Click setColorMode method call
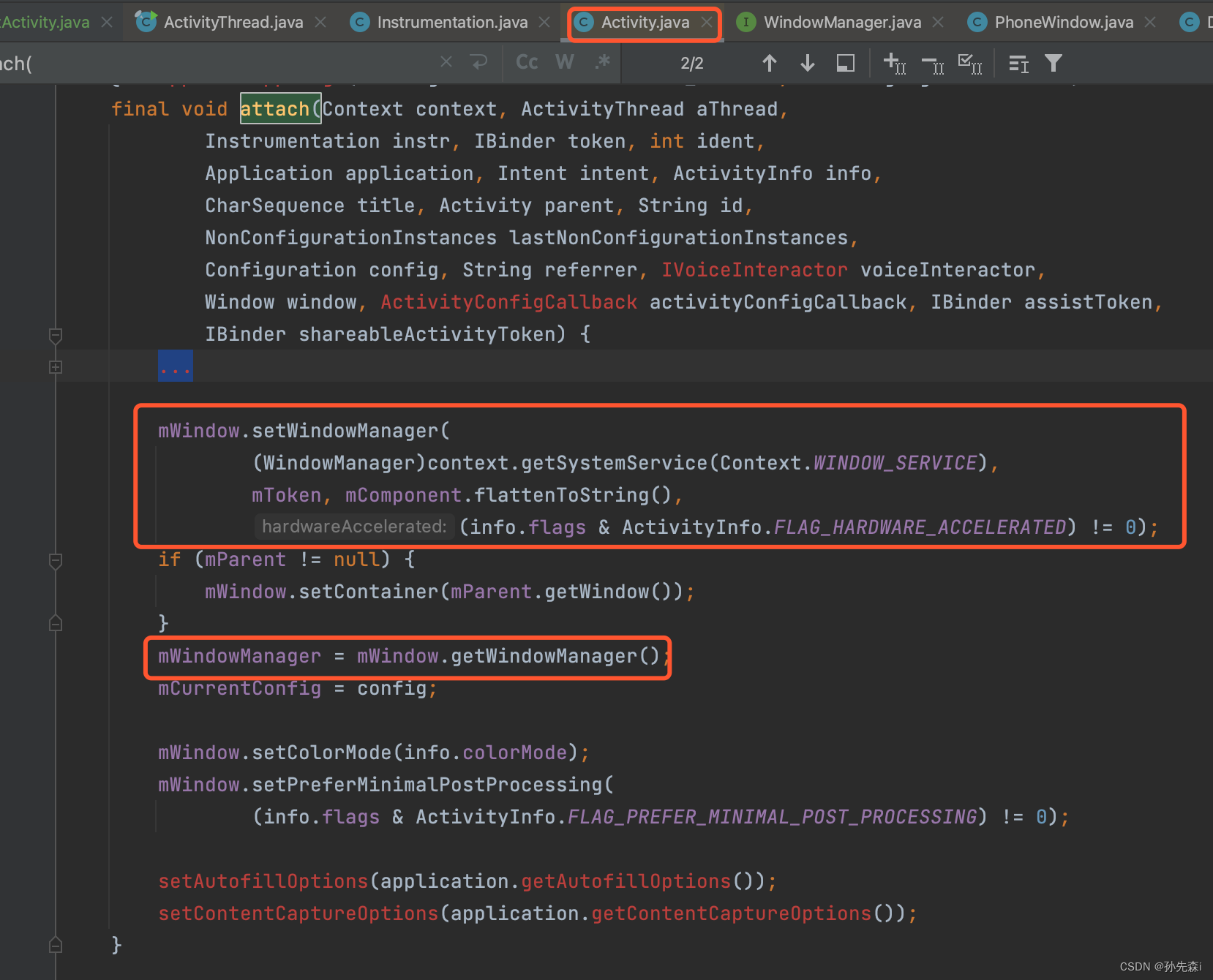Image resolution: width=1213 pixels, height=980 pixels. tap(322, 753)
